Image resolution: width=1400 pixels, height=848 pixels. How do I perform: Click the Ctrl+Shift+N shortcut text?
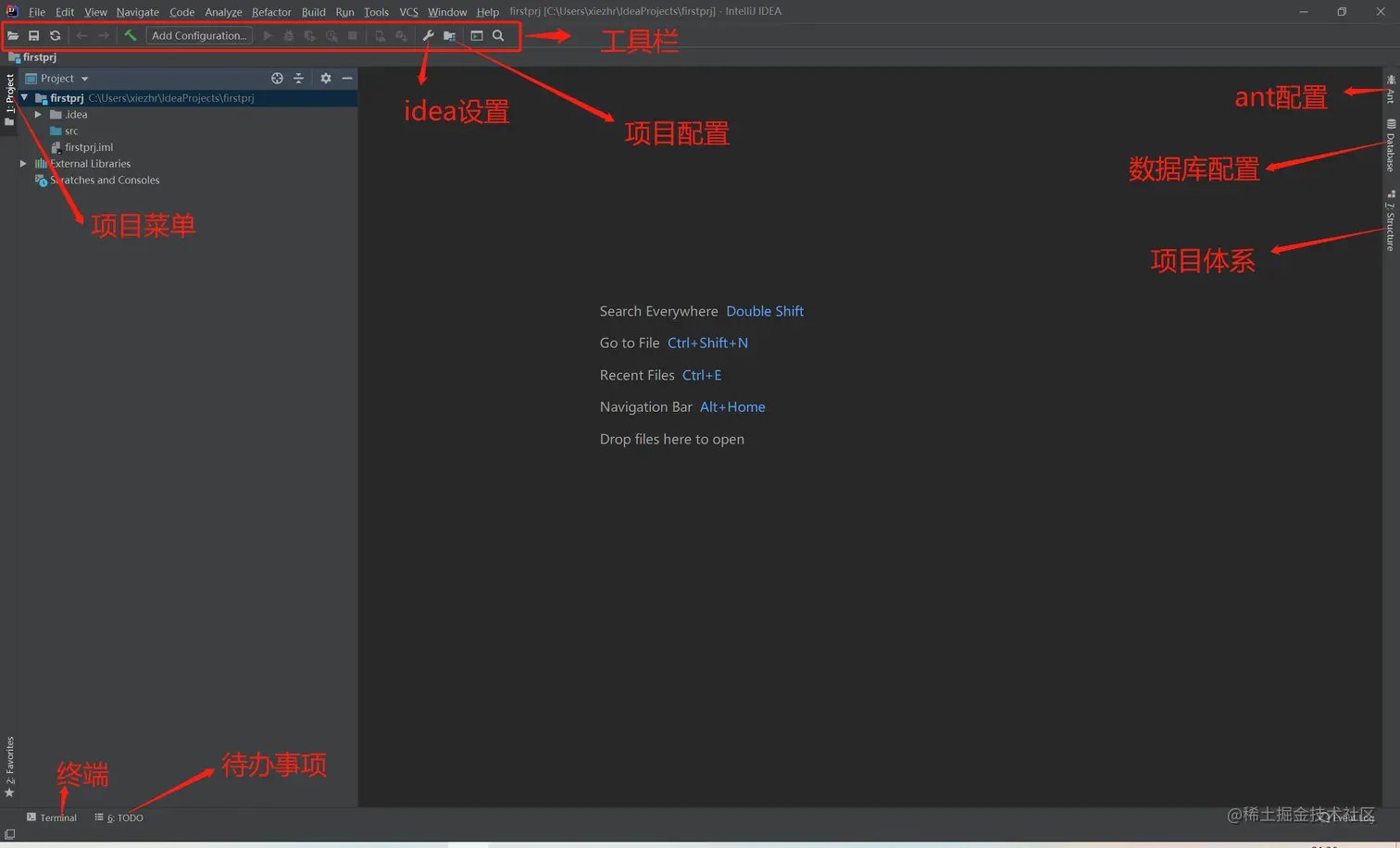(x=707, y=343)
